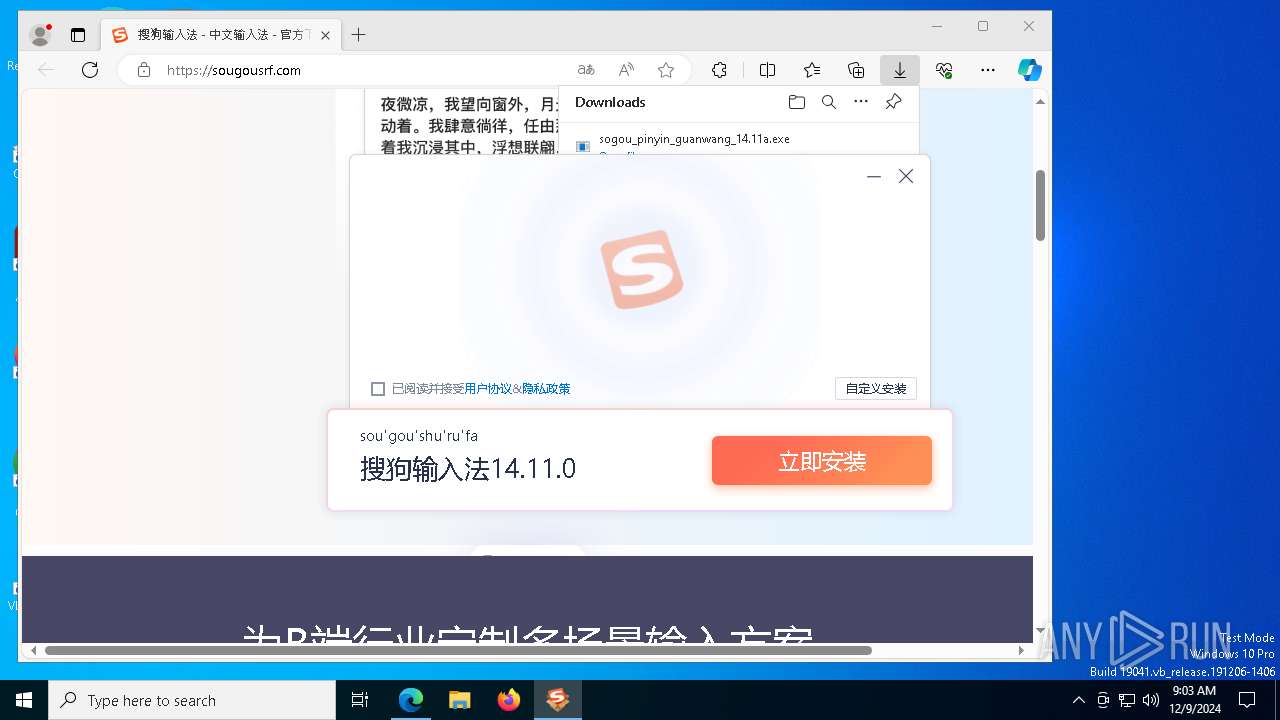
Task: Open Task View on taskbar
Action: pos(360,700)
